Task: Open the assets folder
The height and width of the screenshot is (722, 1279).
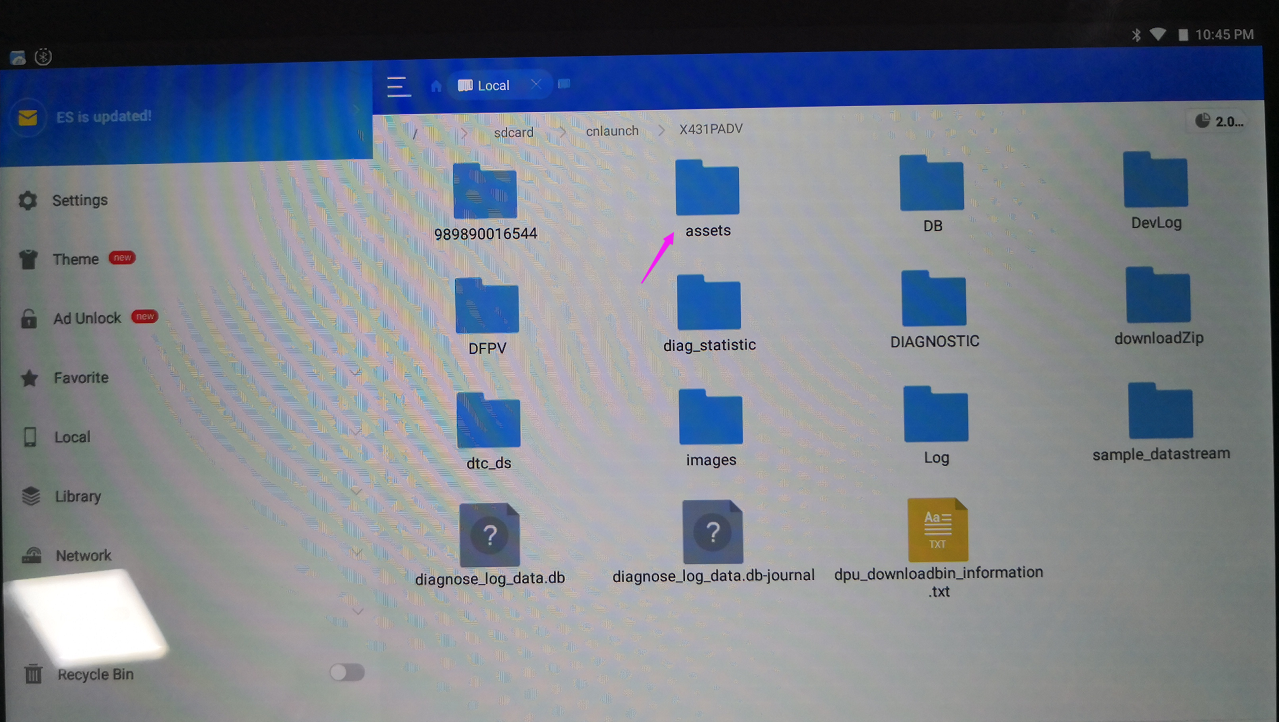Action: click(707, 189)
